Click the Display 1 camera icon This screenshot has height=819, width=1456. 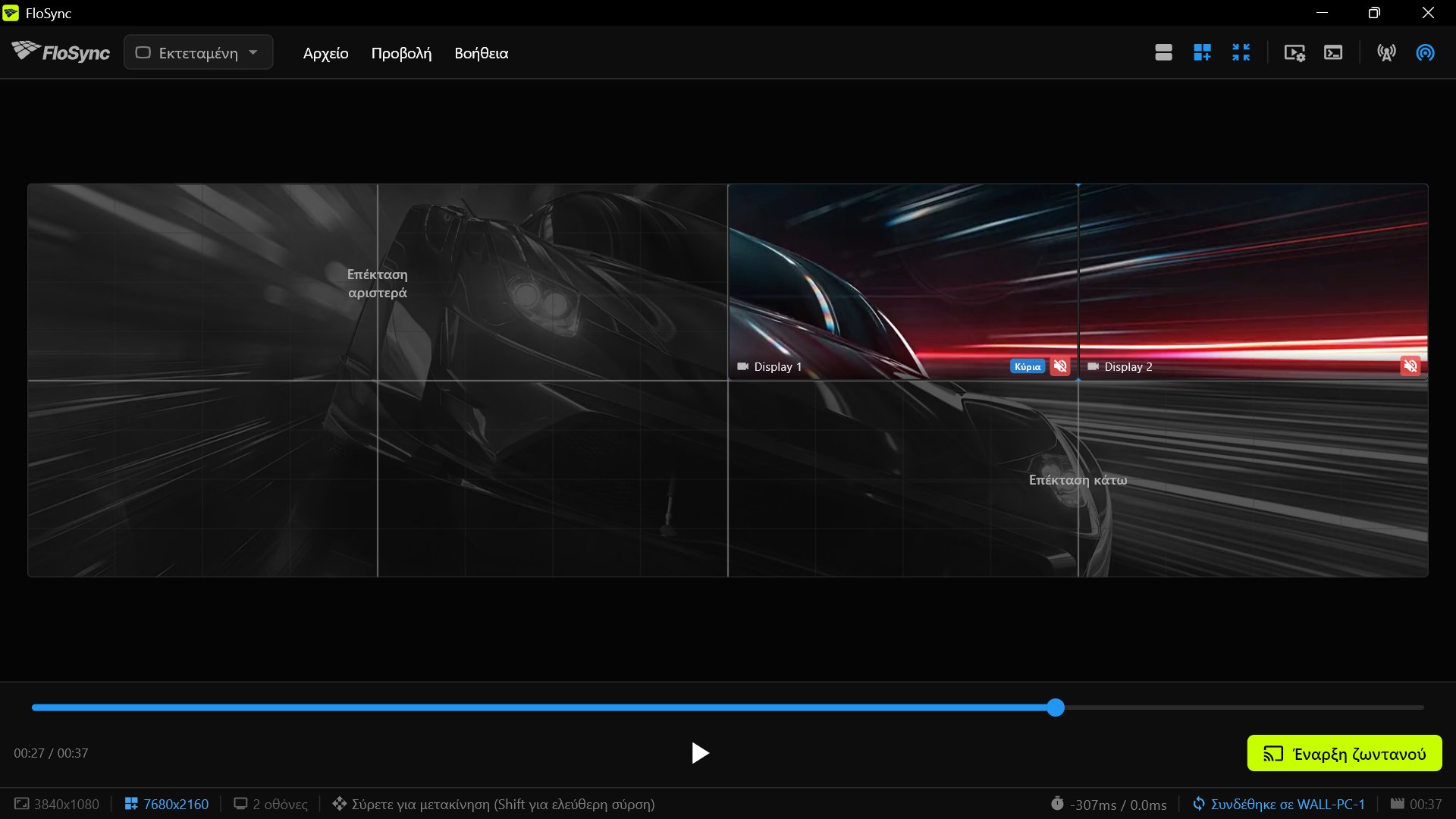pos(742,366)
